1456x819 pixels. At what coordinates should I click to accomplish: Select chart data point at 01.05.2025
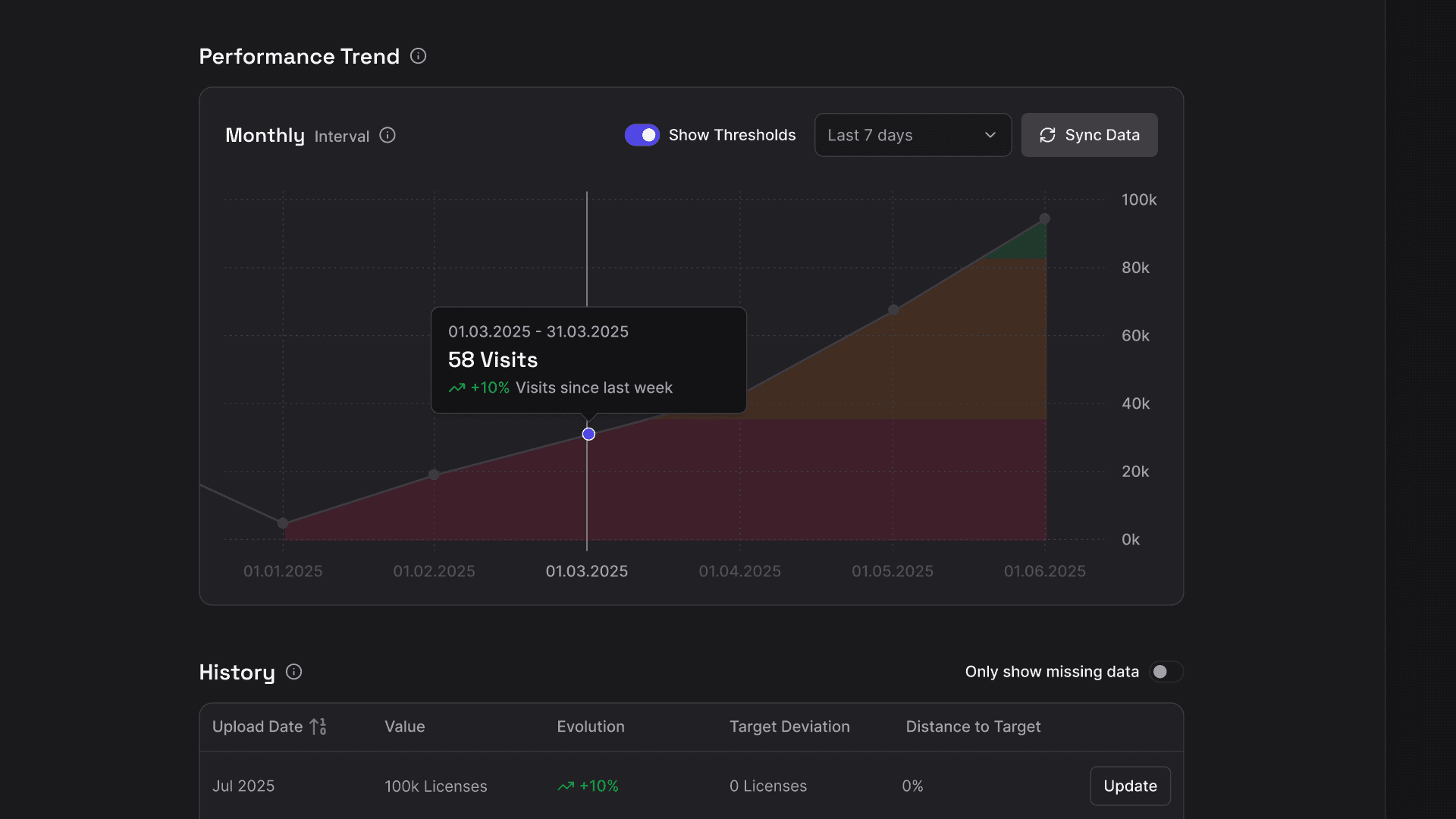(893, 309)
